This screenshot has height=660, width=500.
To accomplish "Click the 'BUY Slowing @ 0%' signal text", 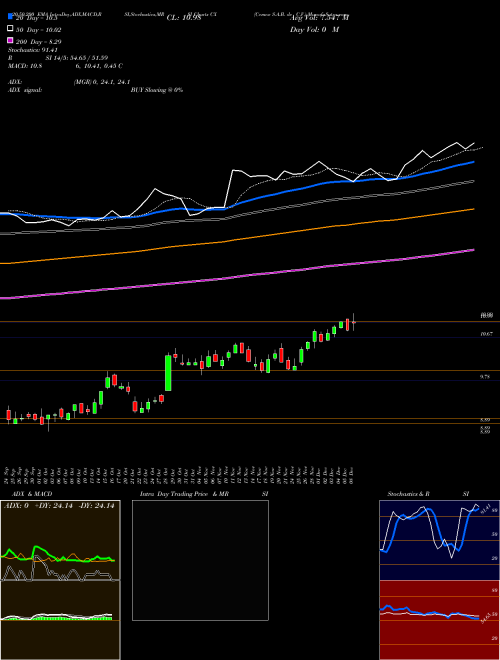I will [157, 90].
